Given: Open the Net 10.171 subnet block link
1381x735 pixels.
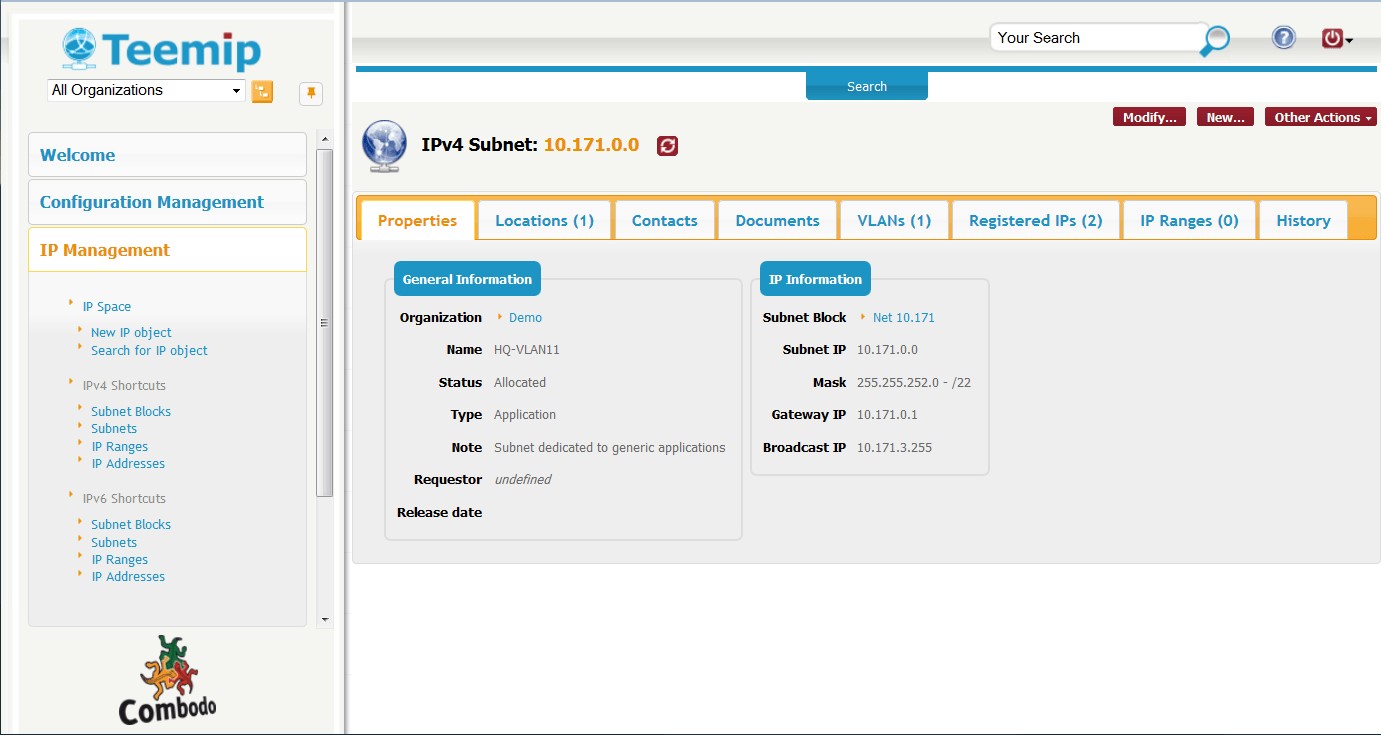Looking at the screenshot, I should [903, 318].
